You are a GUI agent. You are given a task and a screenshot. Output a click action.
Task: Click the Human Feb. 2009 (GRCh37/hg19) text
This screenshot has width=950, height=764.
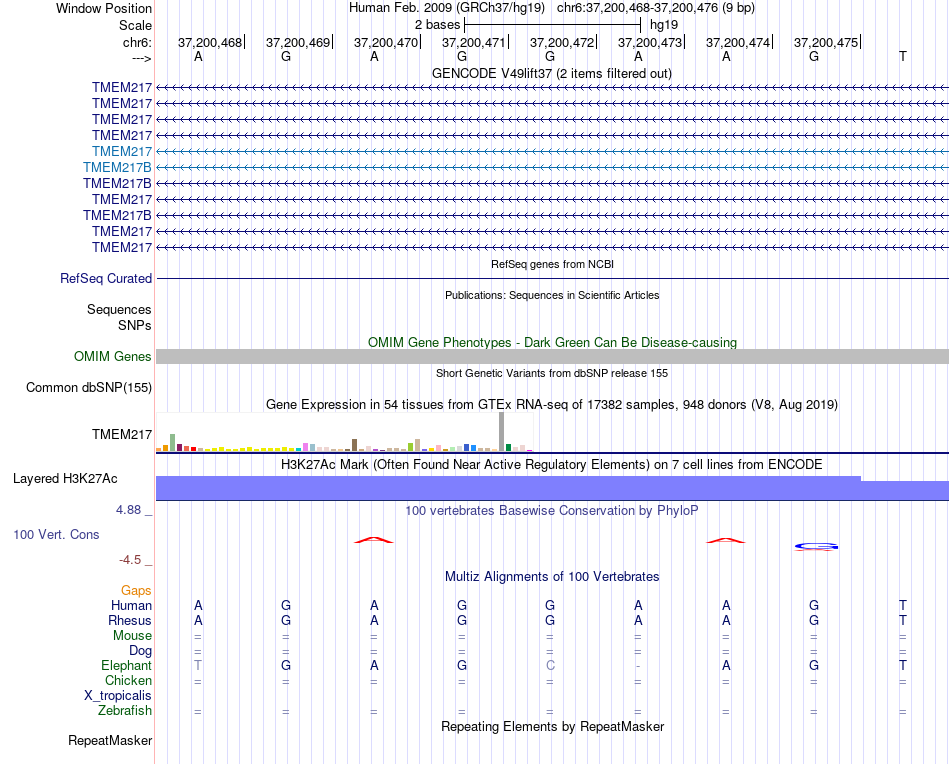coord(447,8)
